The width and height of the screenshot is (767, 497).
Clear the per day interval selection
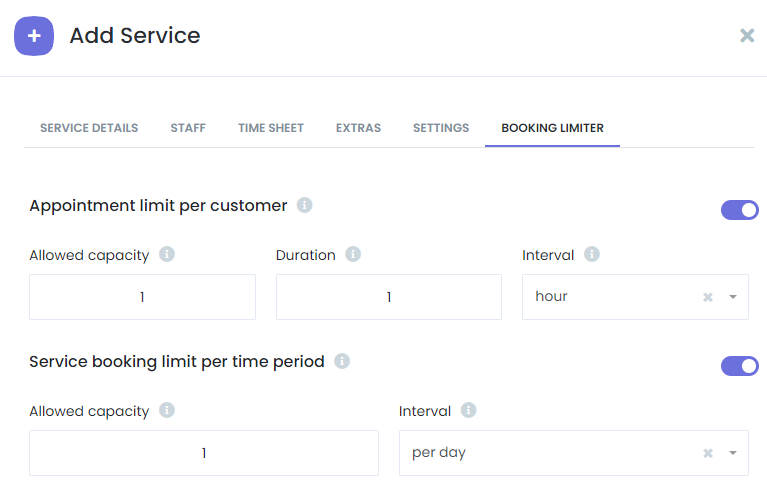coord(708,453)
